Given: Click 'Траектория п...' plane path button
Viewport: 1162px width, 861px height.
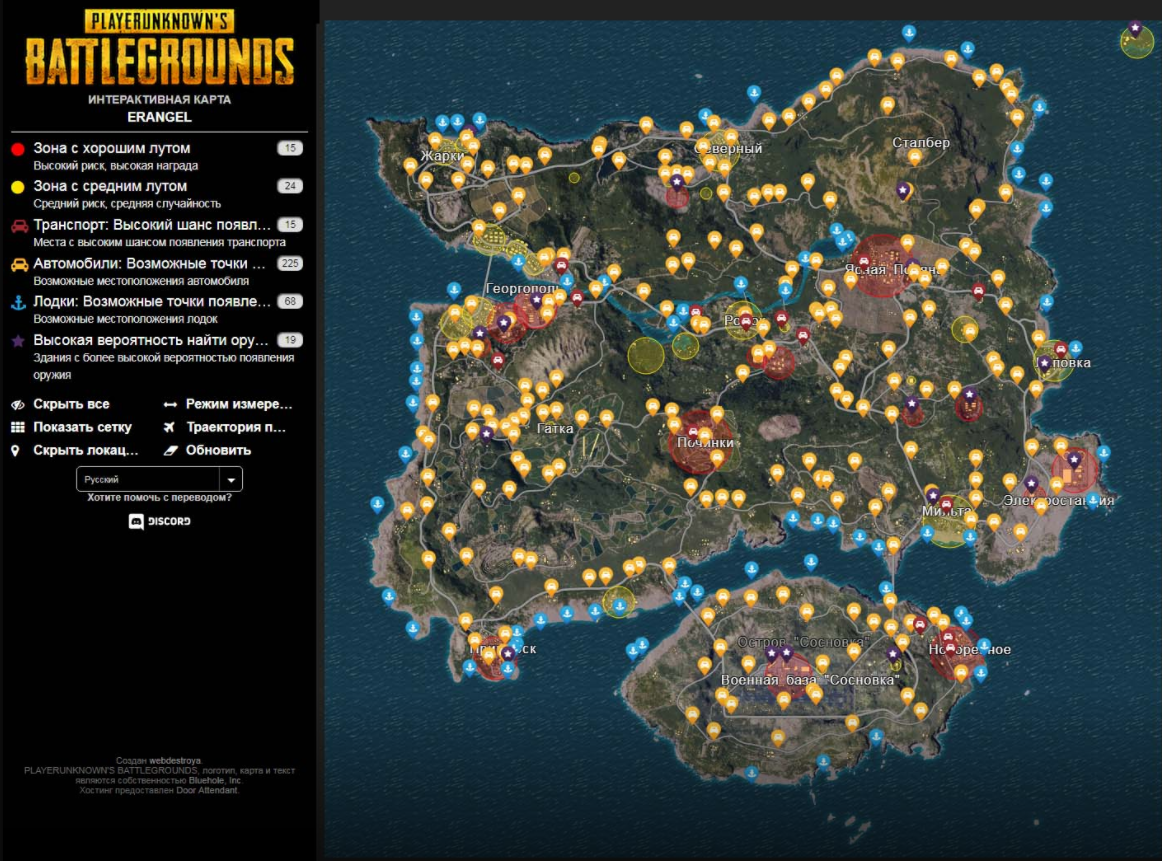Looking at the screenshot, I should tap(236, 427).
